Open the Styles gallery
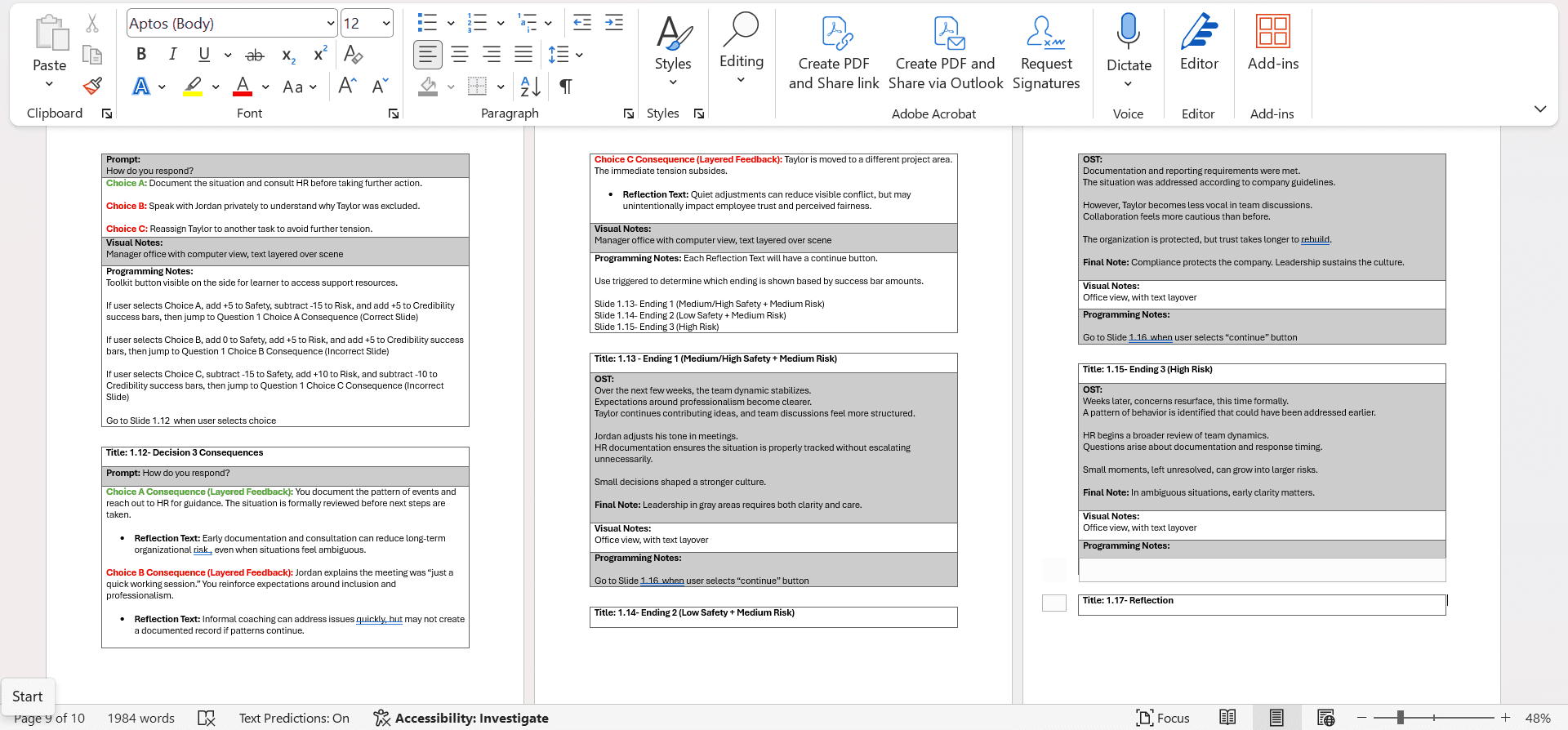Screen dimensions: 1568x730 673,51
